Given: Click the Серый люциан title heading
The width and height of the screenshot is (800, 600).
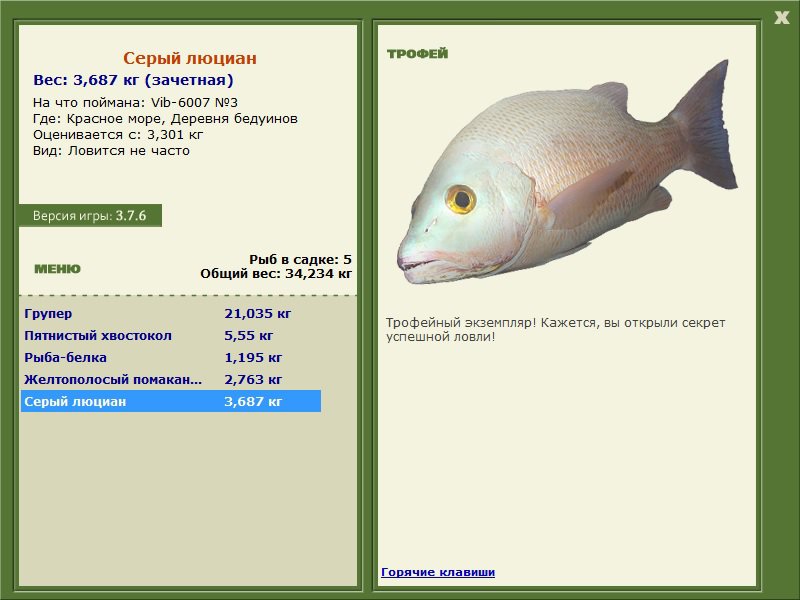Looking at the screenshot, I should point(190,58).
